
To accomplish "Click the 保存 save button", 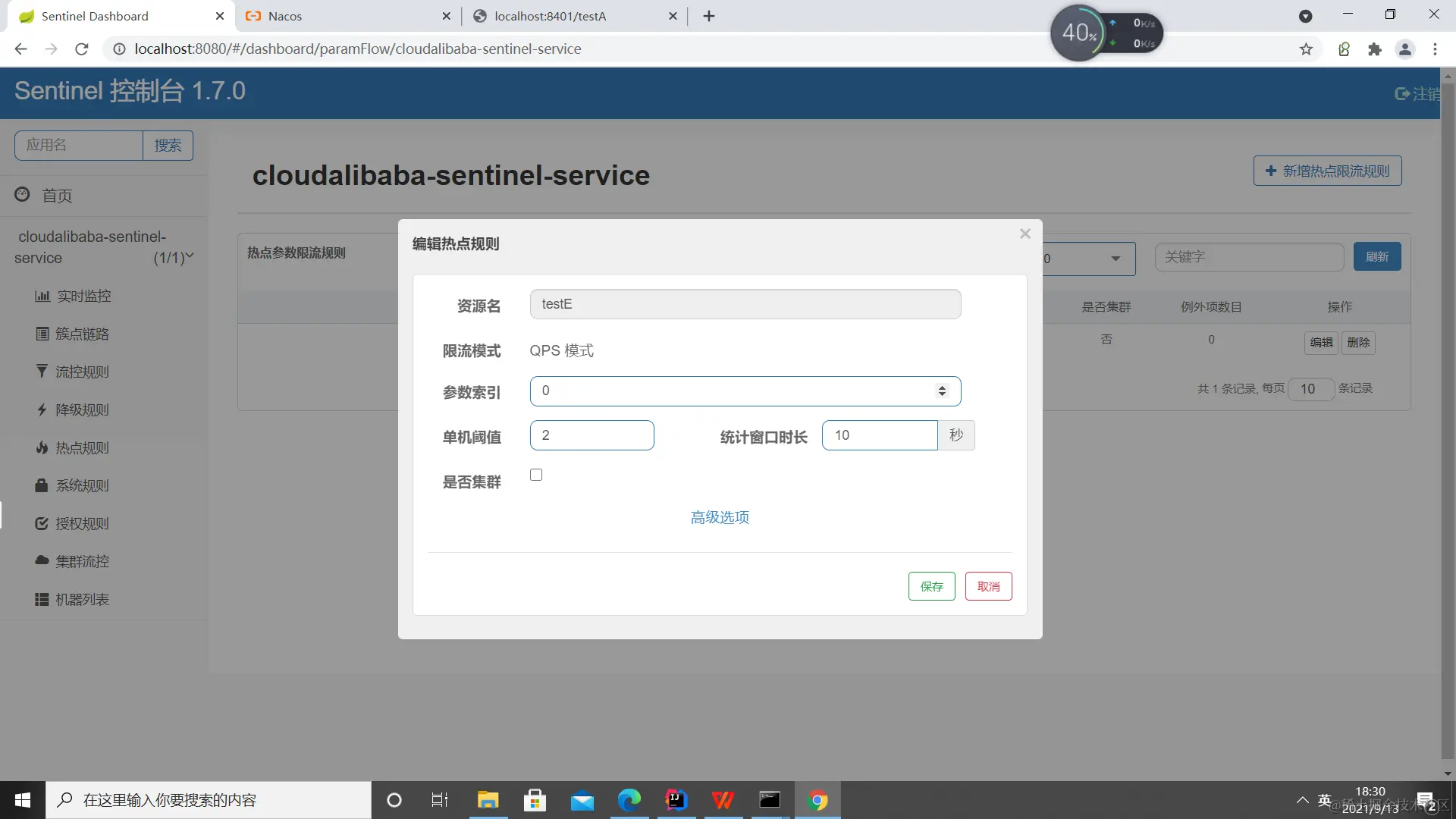I will click(x=931, y=586).
